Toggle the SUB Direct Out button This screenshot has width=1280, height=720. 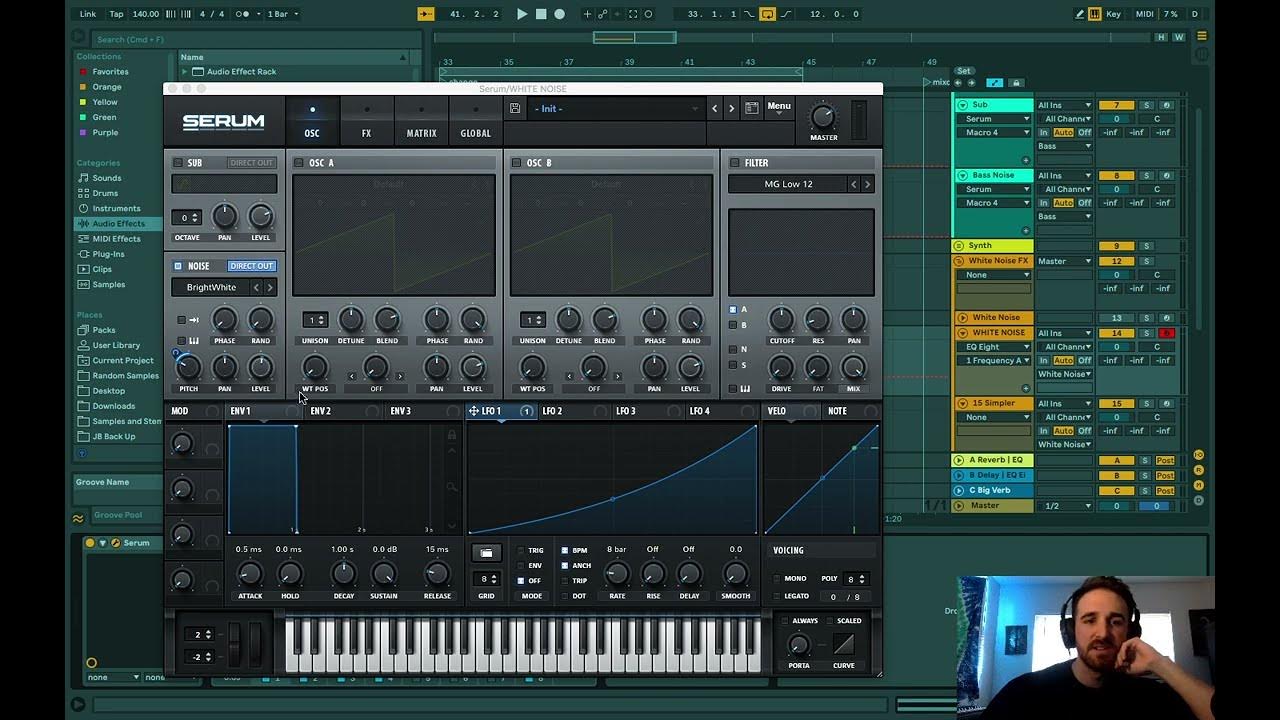251,163
